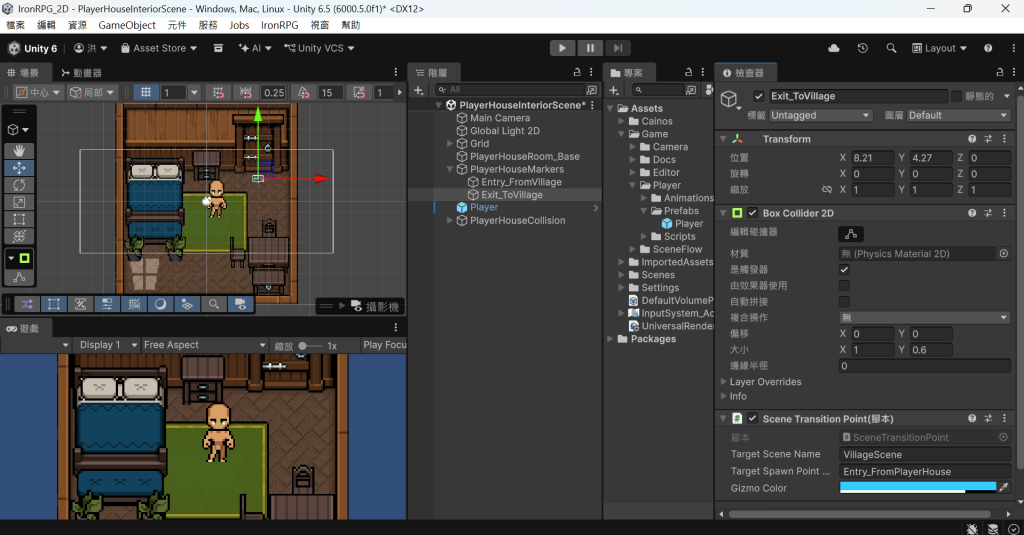Select the Hand (view) tool in Scene toolbar
Screen dimensions: 1024x535
point(19,151)
